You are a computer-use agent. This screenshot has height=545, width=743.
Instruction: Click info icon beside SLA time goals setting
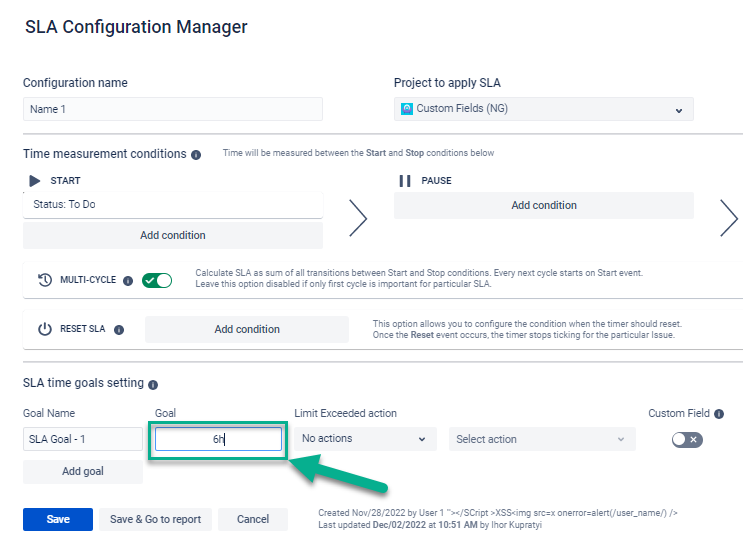click(x=153, y=384)
